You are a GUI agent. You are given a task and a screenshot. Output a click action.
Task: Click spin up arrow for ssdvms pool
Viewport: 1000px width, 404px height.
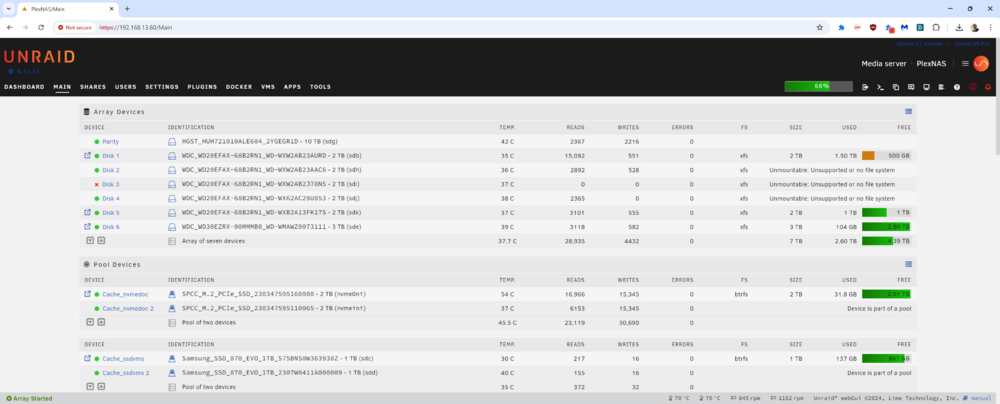[101, 387]
